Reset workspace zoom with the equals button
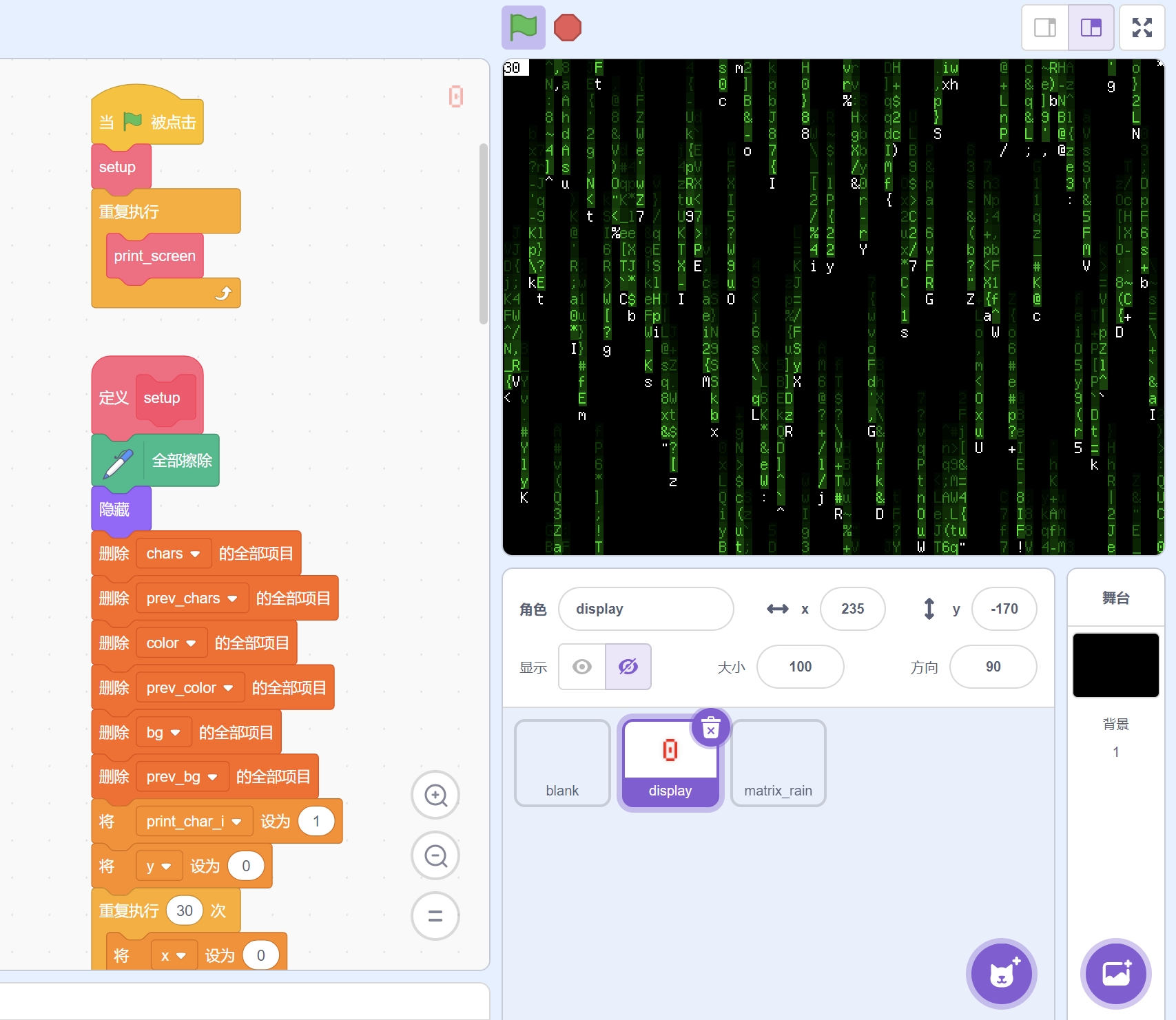 click(x=435, y=916)
